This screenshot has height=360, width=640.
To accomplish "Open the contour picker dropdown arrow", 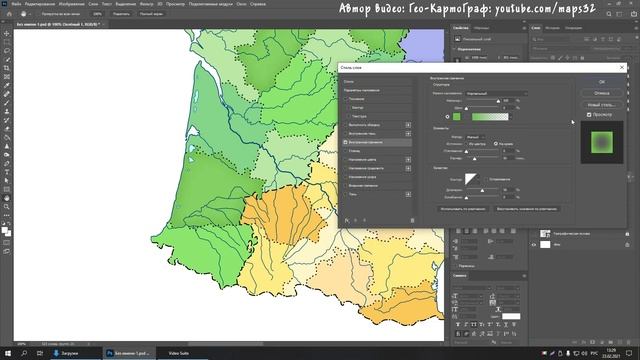I will coord(478,179).
